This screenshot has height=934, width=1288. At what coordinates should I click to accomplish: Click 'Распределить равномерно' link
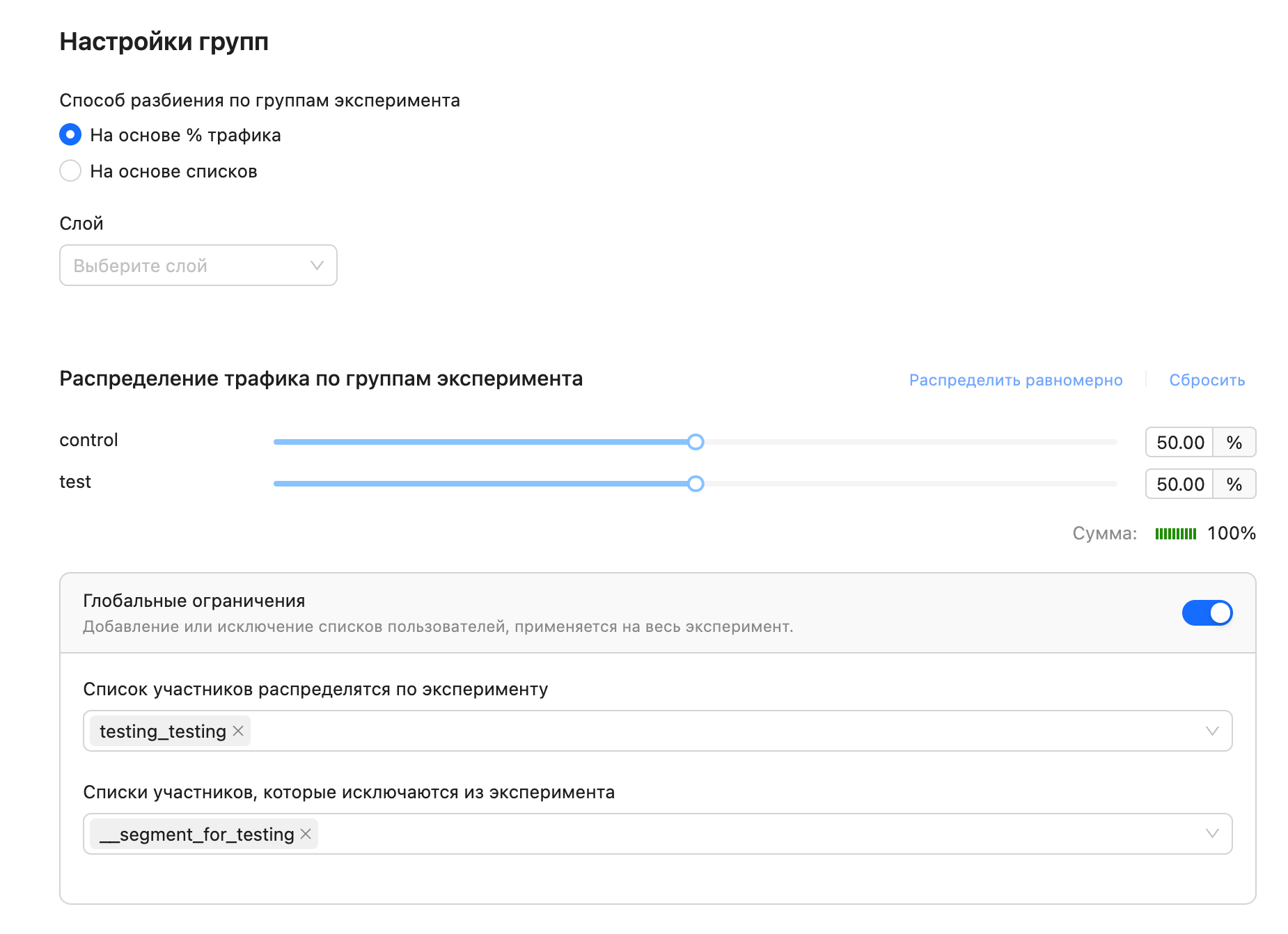point(1015,380)
